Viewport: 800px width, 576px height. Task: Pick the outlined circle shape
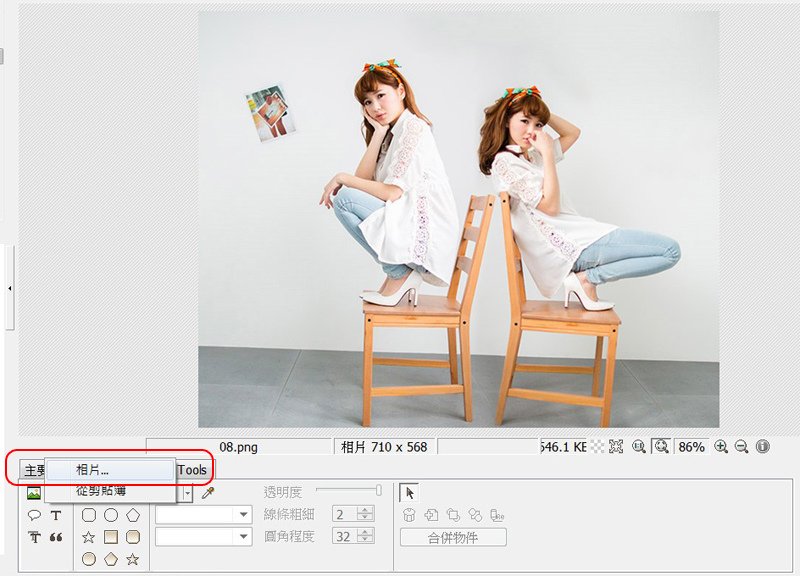pyautogui.click(x=111, y=515)
